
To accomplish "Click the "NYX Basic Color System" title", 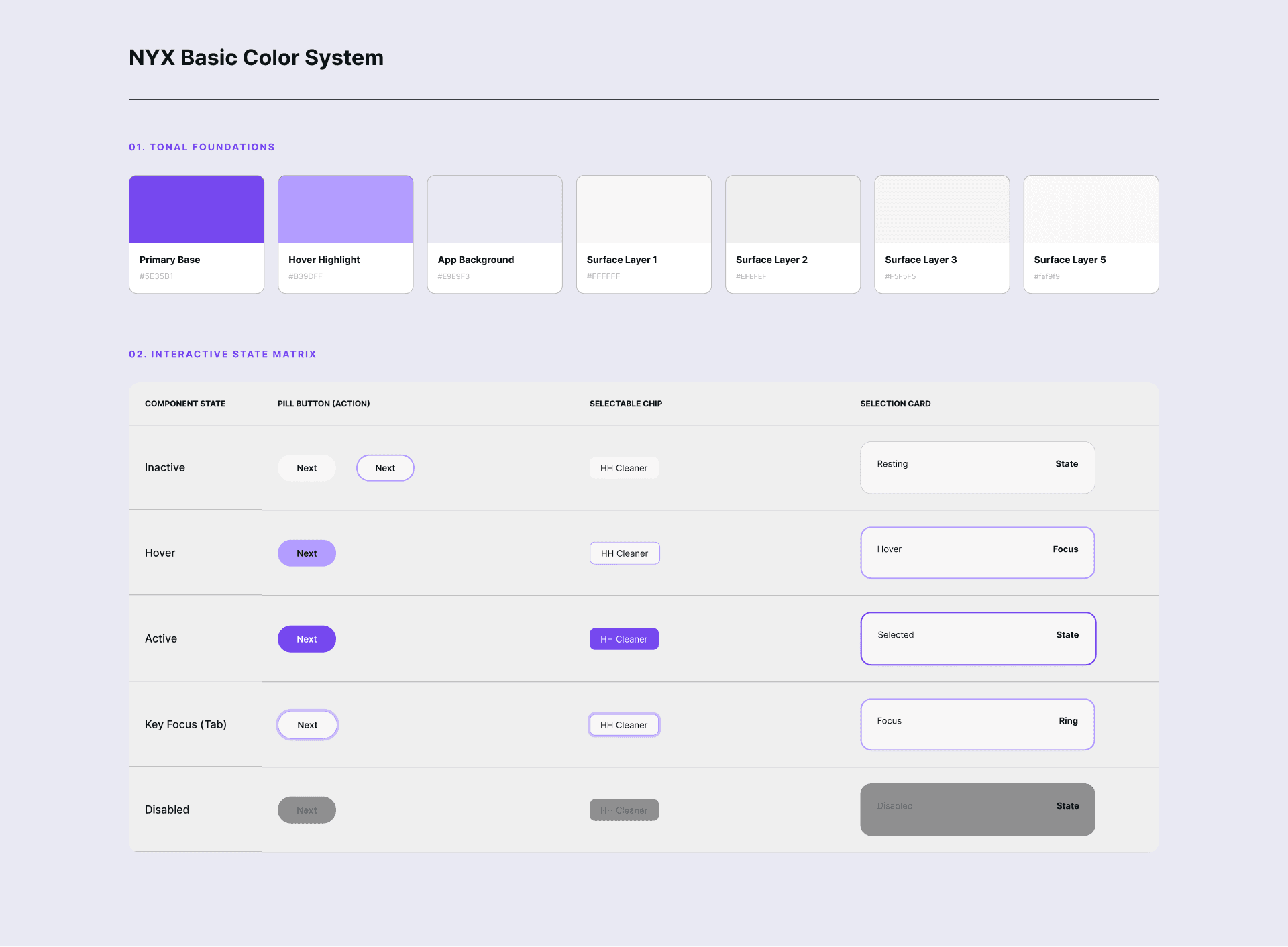I will coord(256,58).
